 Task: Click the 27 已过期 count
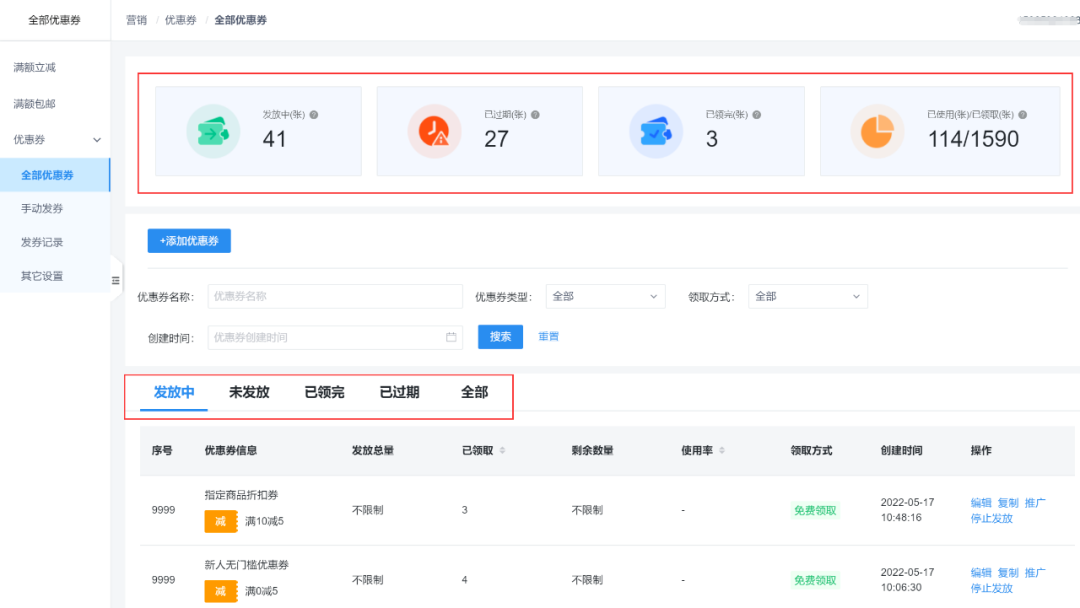point(496,139)
